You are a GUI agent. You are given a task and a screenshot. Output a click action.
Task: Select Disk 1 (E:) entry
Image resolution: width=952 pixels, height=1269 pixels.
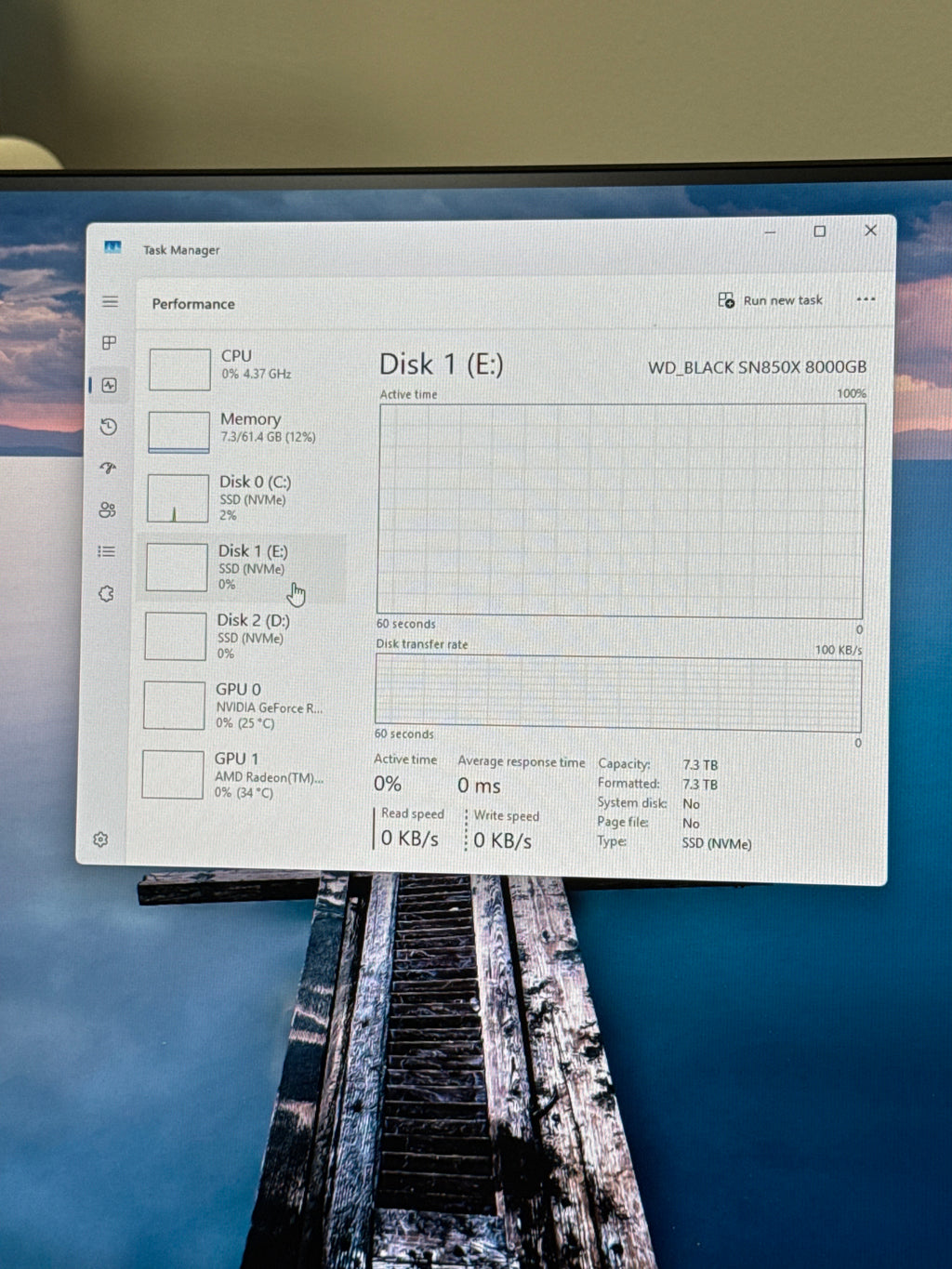tap(243, 567)
